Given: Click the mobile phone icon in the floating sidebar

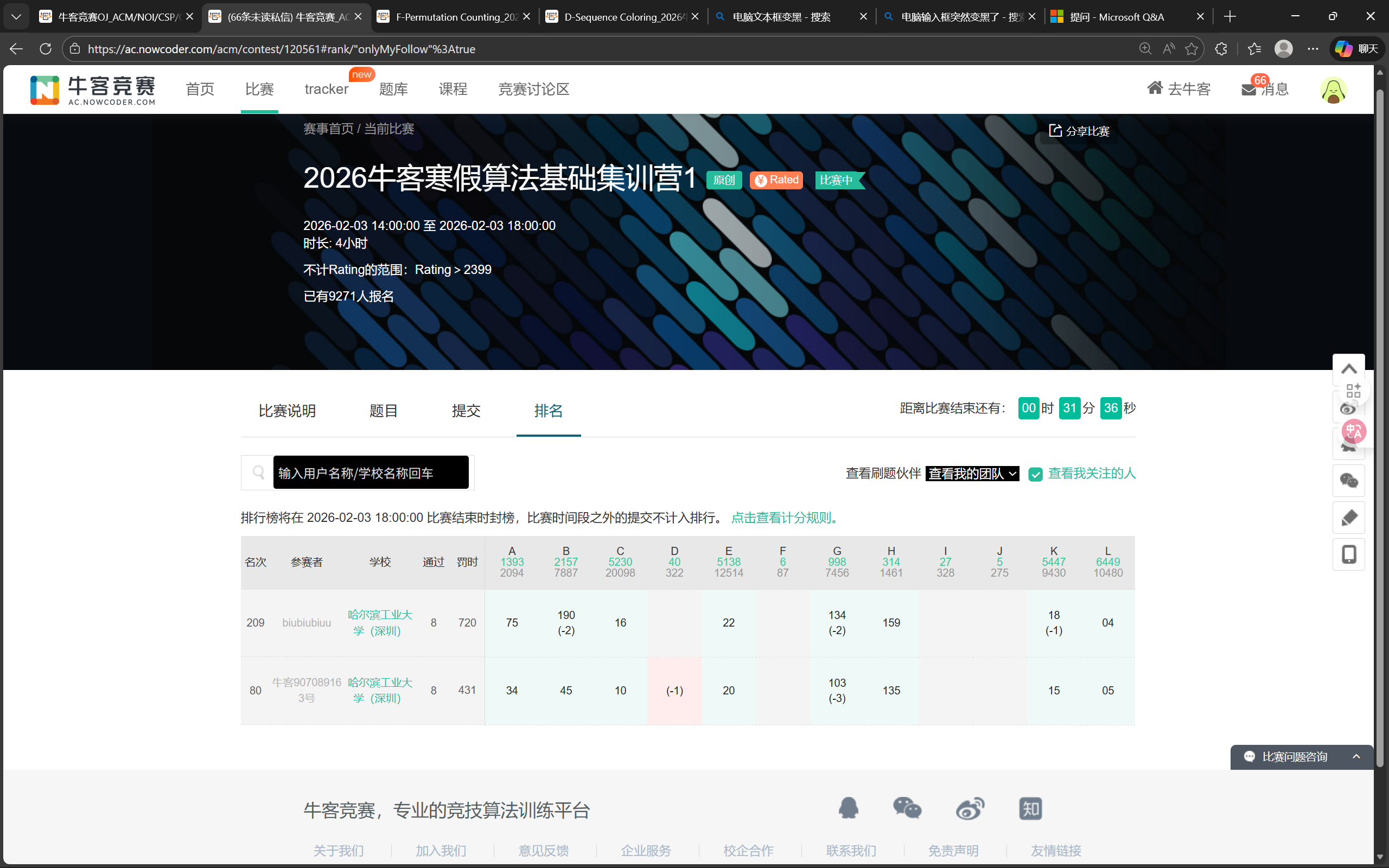Looking at the screenshot, I should pos(1349,554).
